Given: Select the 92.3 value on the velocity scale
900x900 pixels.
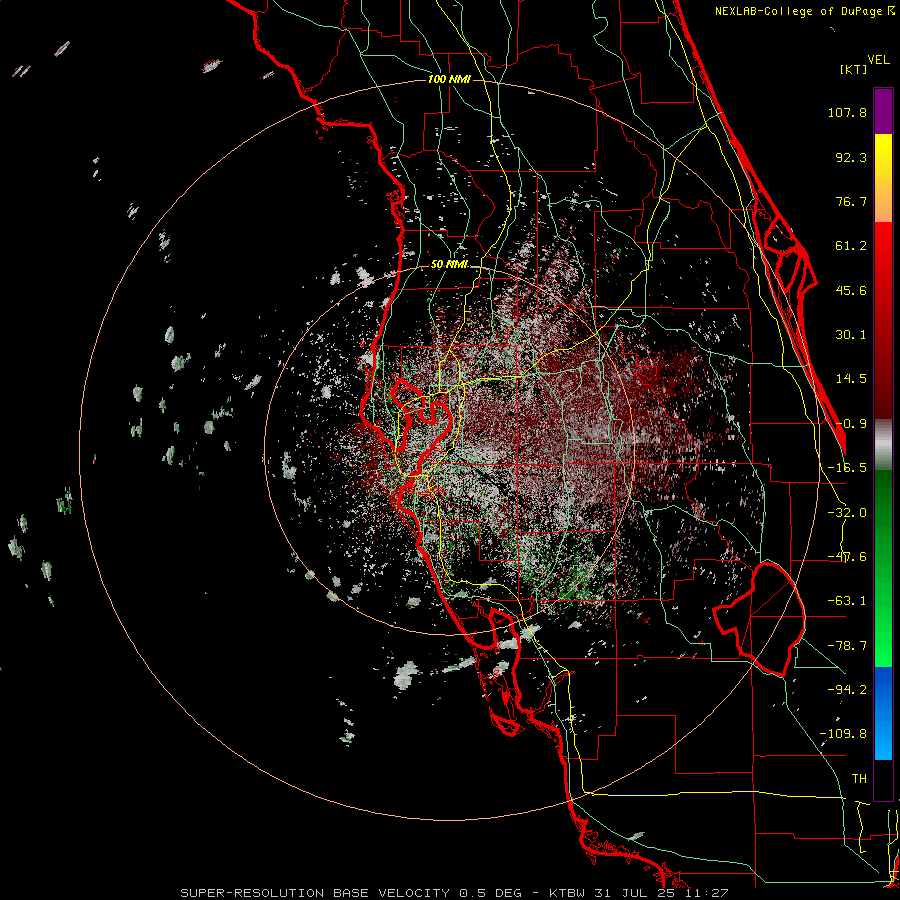Looking at the screenshot, I should pos(851,157).
